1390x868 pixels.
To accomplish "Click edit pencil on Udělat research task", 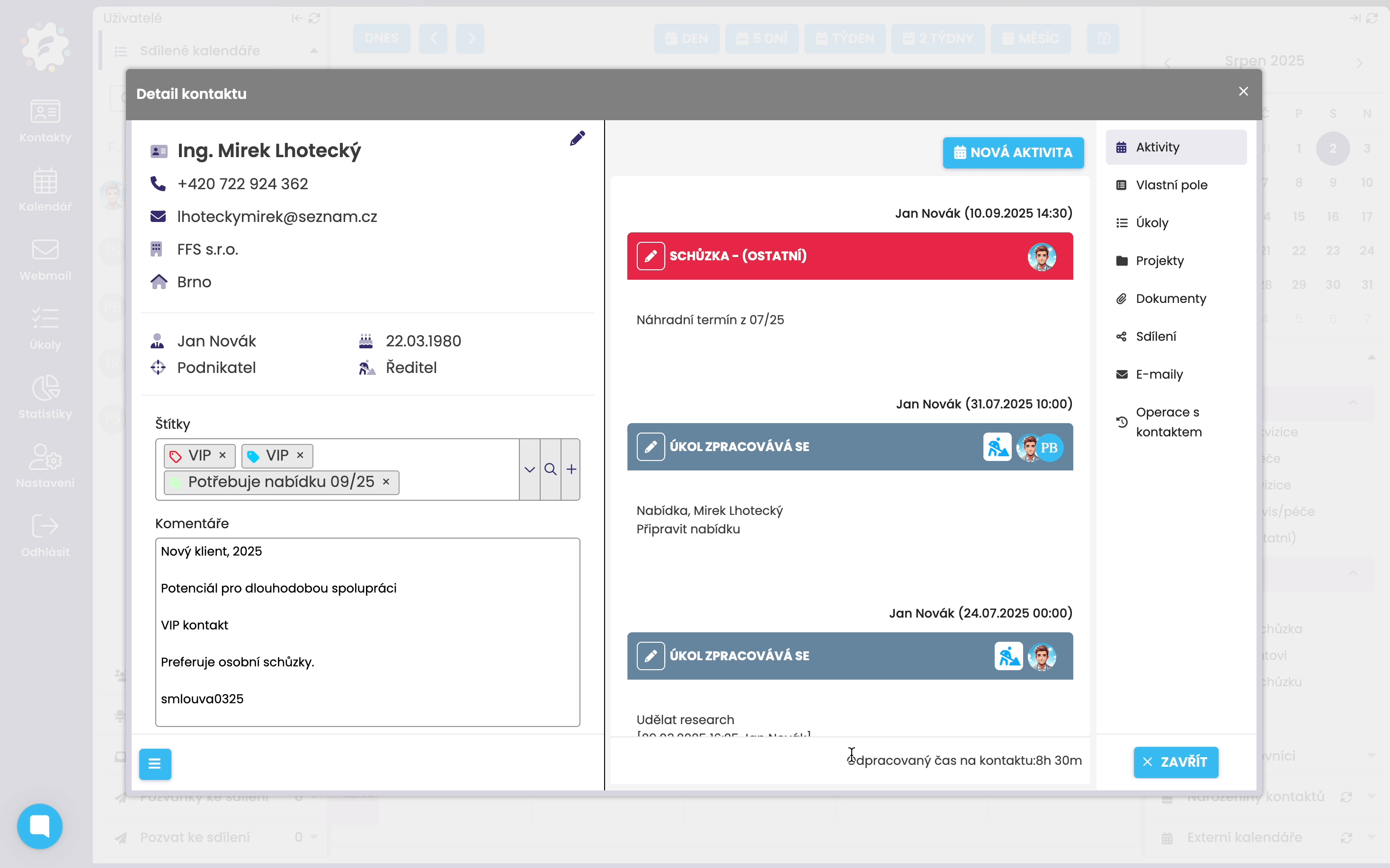I will [650, 655].
